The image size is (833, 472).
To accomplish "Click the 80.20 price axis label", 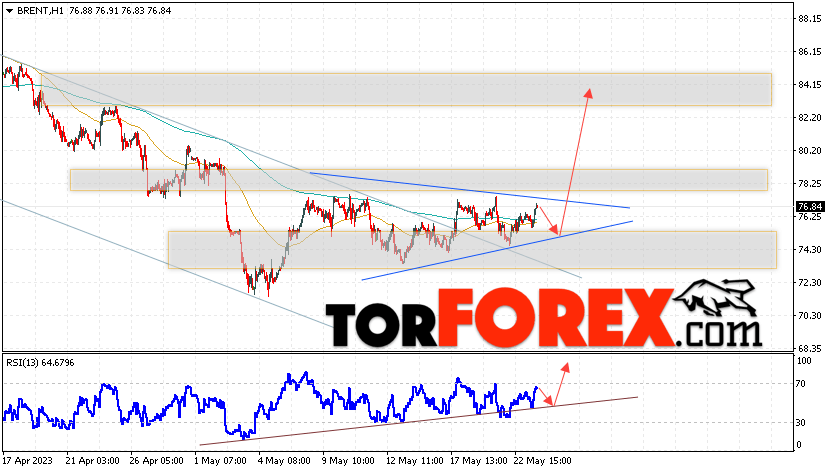I will point(810,151).
